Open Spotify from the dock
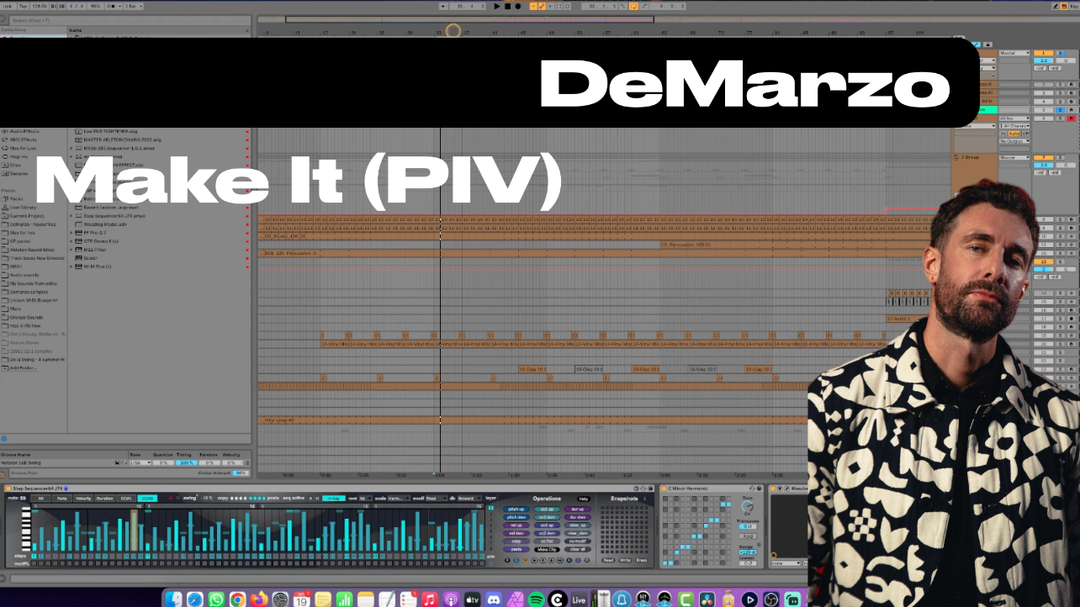 pos(536,599)
